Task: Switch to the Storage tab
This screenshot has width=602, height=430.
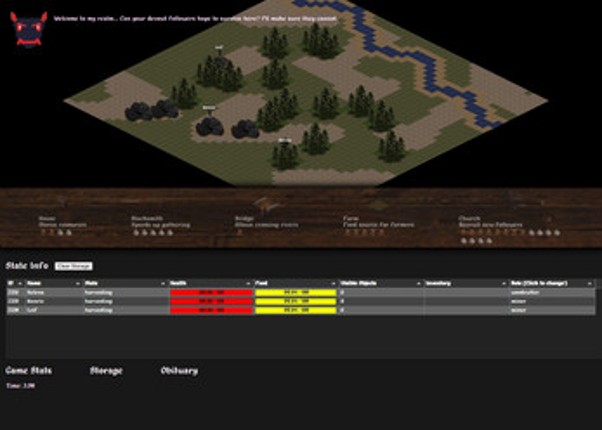Action: click(106, 371)
